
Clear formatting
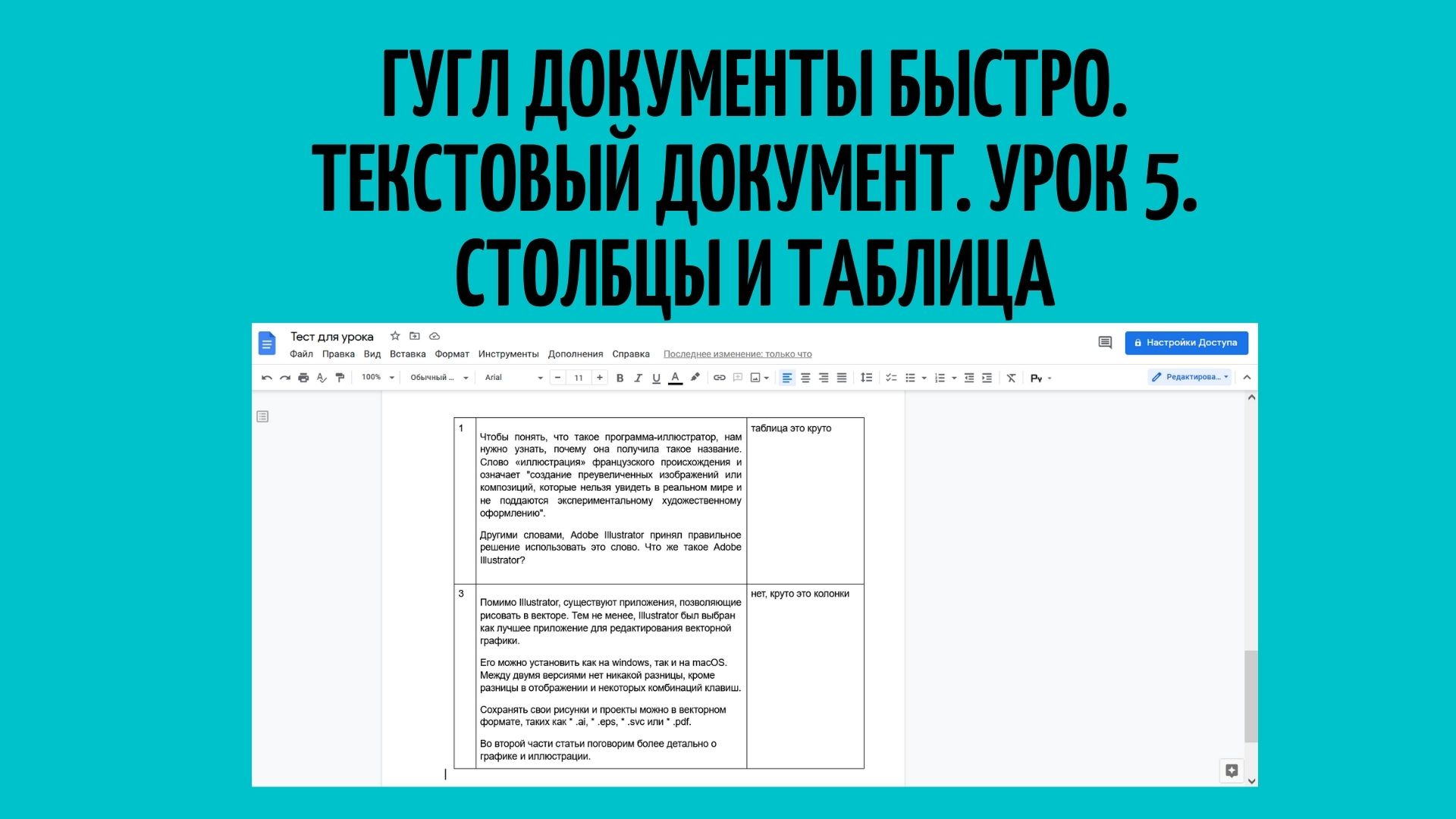(1011, 378)
